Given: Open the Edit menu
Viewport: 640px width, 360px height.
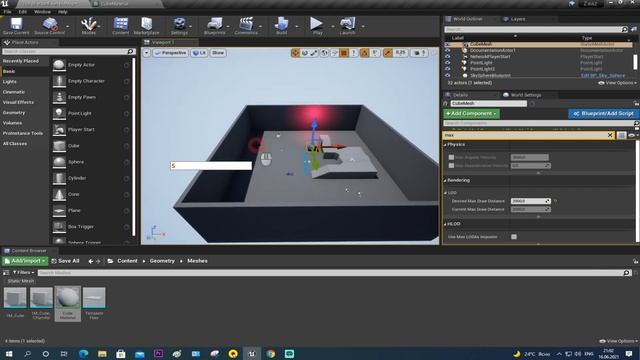Looking at the screenshot, I should pyautogui.click(x=23, y=12).
